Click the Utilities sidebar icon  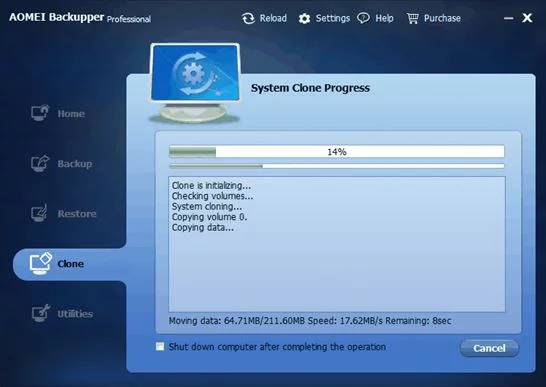[41, 313]
